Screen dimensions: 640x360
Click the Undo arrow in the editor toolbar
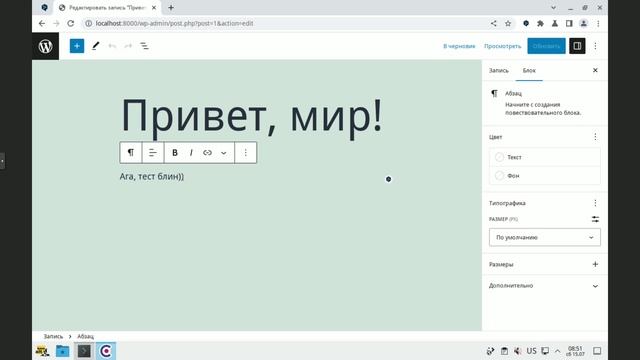112,46
